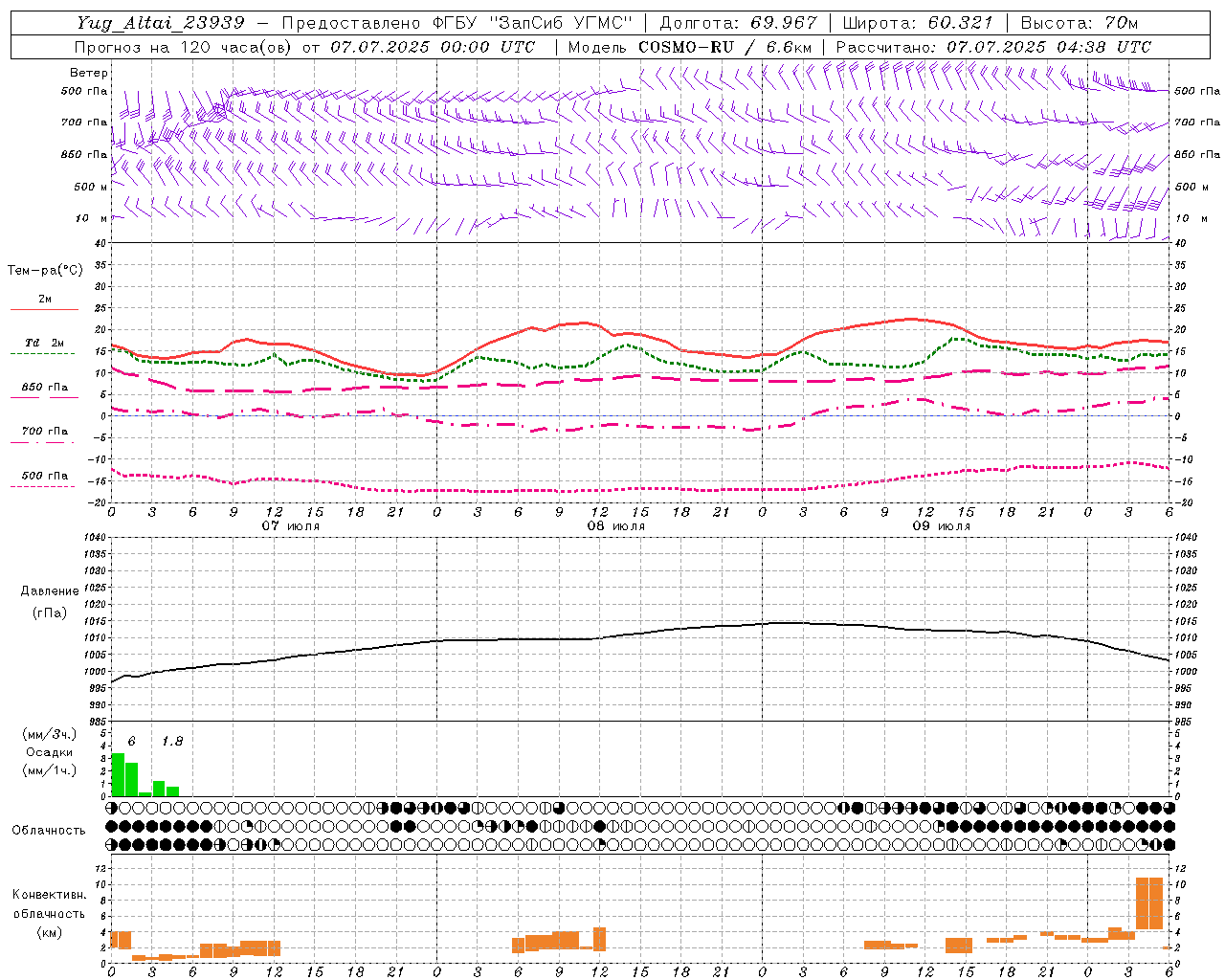Click the (мм/3ч.) precipitation unit label

[x=50, y=734]
